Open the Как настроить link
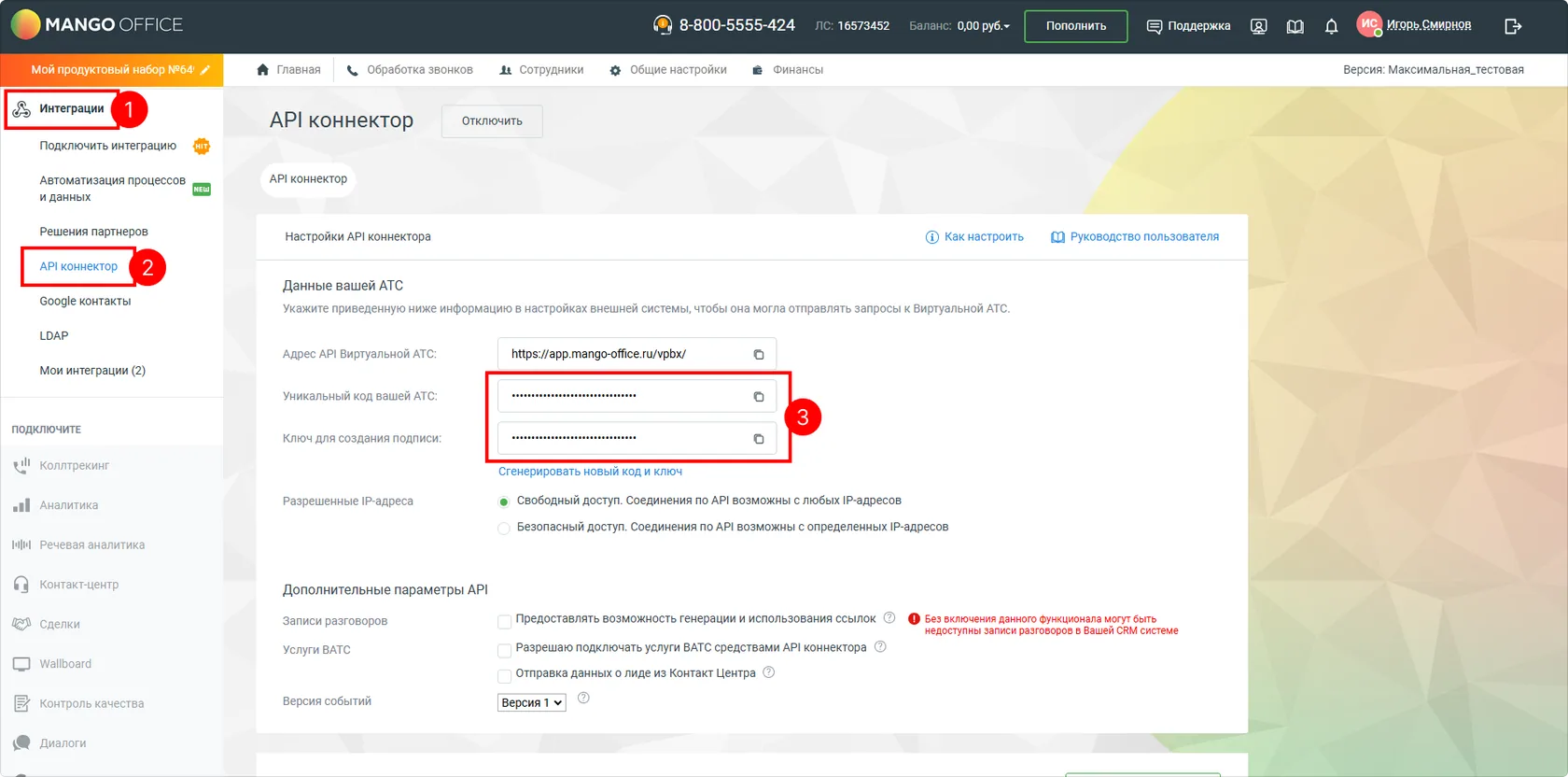This screenshot has width=1568, height=777. [974, 237]
